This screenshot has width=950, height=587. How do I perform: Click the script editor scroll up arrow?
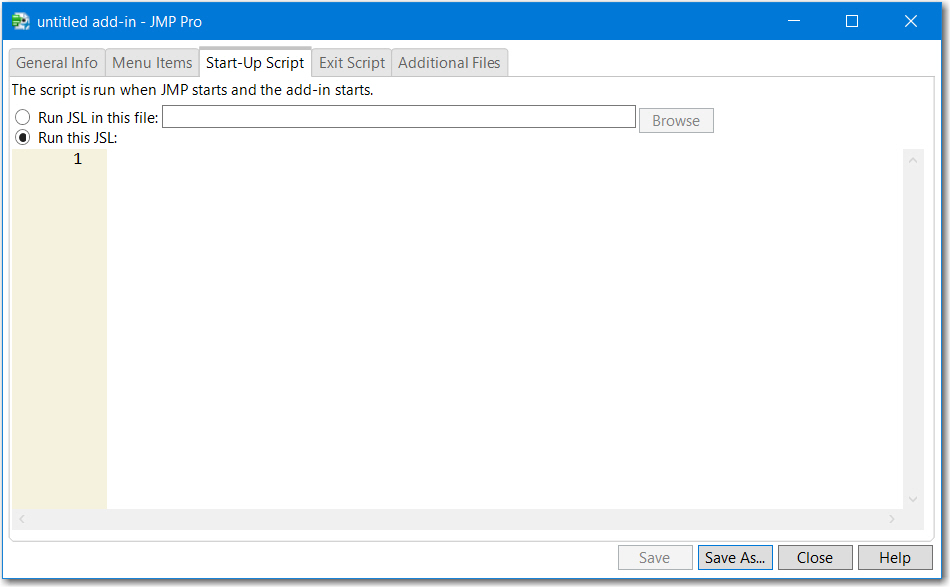pos(912,160)
